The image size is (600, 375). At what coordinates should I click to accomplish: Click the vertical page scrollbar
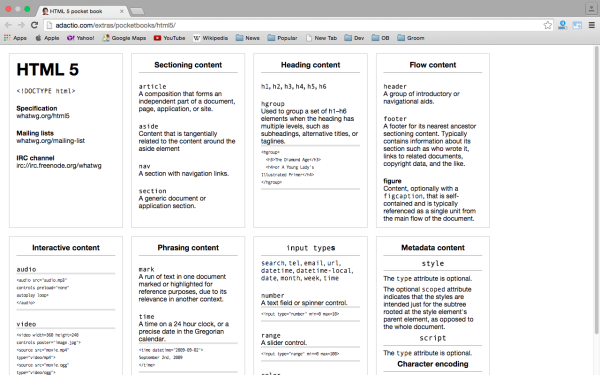coord(596,189)
